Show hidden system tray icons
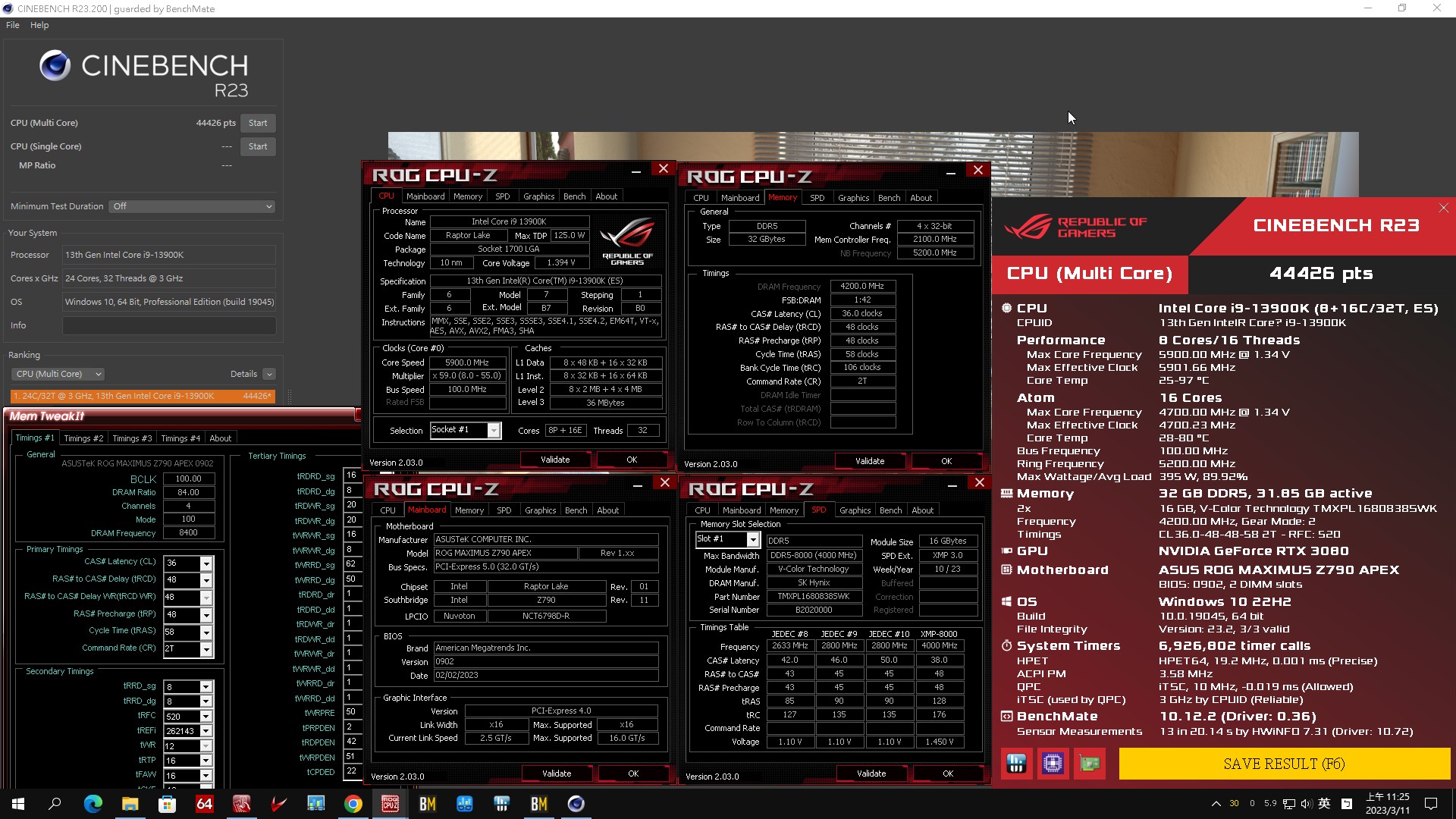Viewport: 1456px width, 819px height. tap(1216, 804)
